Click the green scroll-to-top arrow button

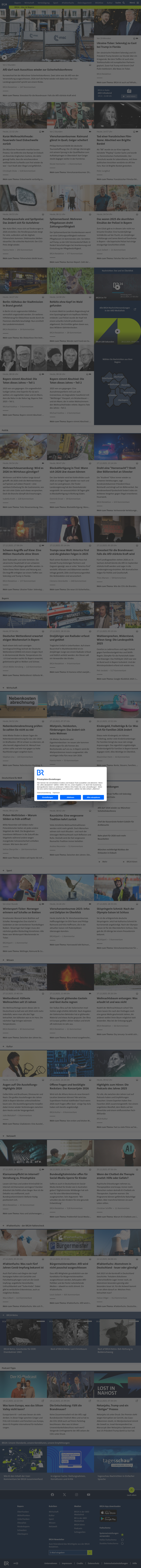pyautogui.click(x=131, y=1490)
